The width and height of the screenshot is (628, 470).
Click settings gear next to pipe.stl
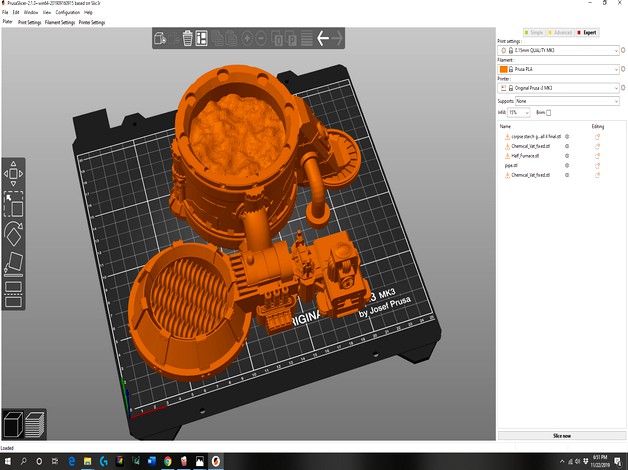click(567, 165)
